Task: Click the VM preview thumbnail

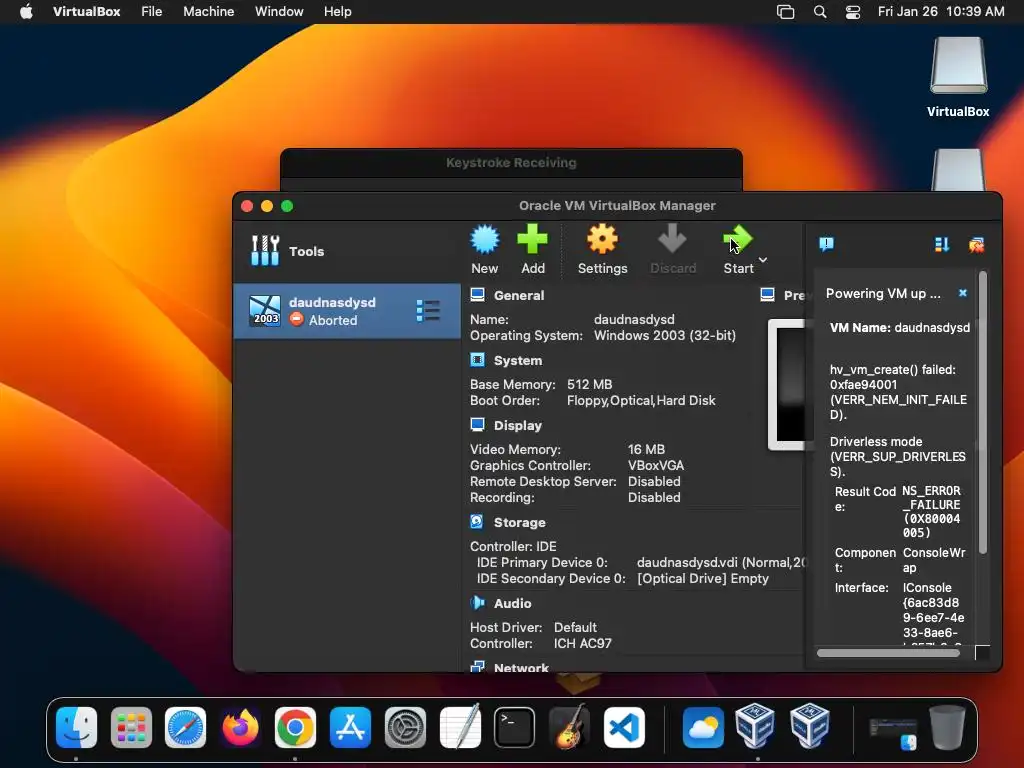Action: (x=789, y=385)
